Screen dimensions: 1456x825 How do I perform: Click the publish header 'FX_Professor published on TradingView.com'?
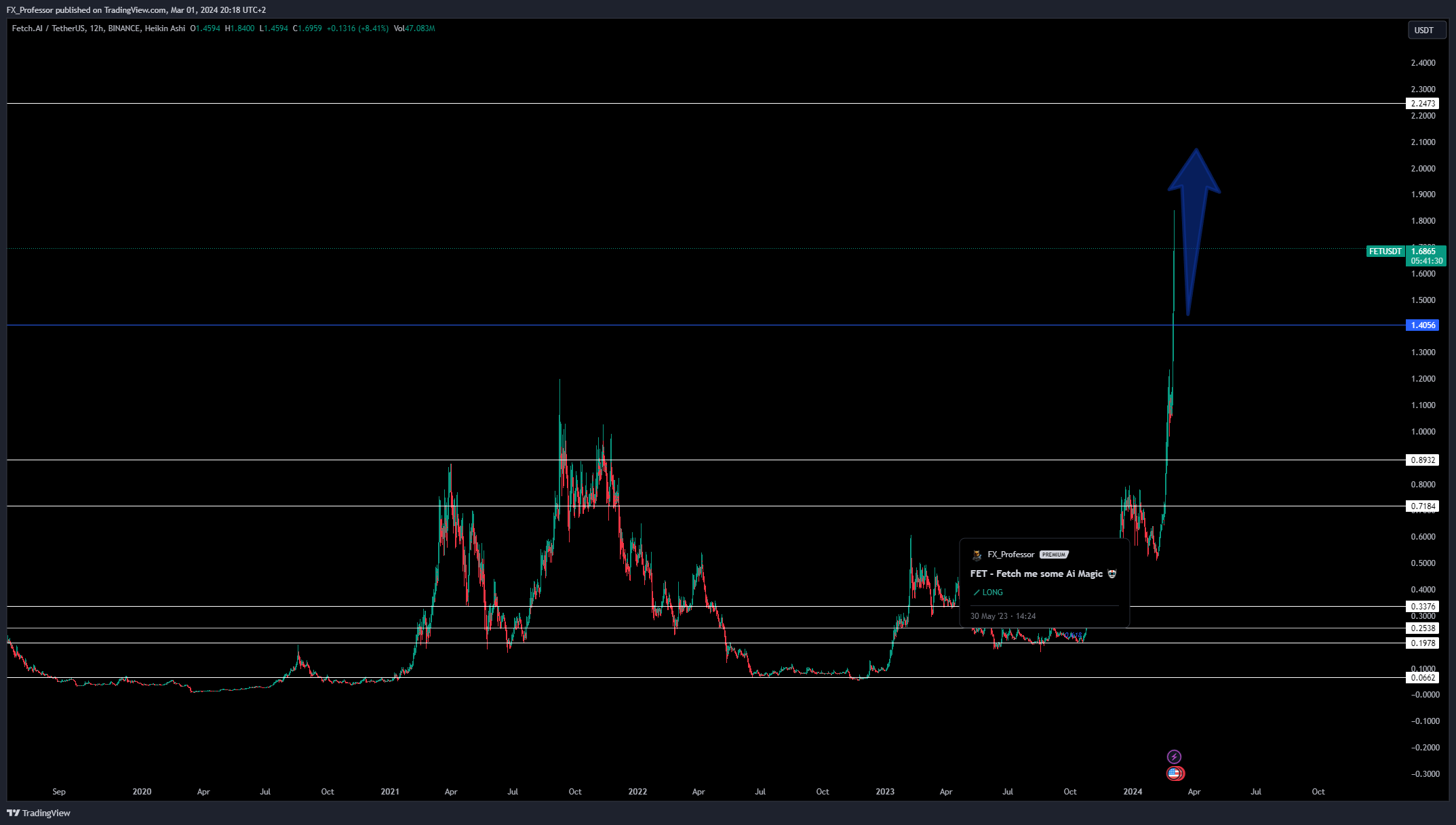86,10
